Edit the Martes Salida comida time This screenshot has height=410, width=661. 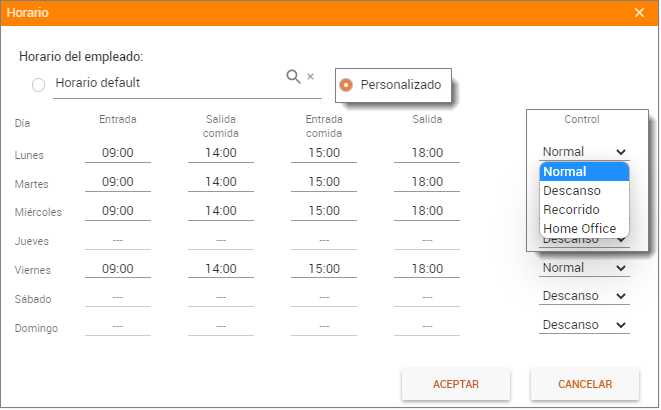coord(220,182)
